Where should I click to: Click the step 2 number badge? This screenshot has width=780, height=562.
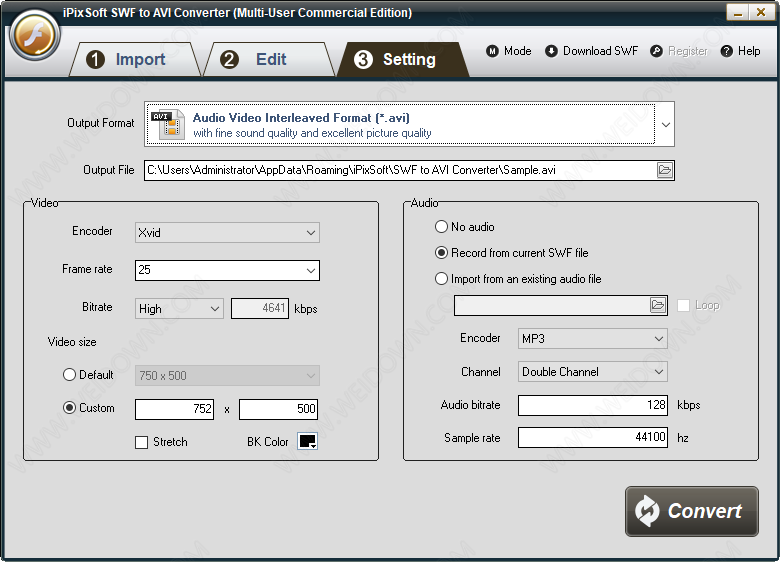(229, 60)
